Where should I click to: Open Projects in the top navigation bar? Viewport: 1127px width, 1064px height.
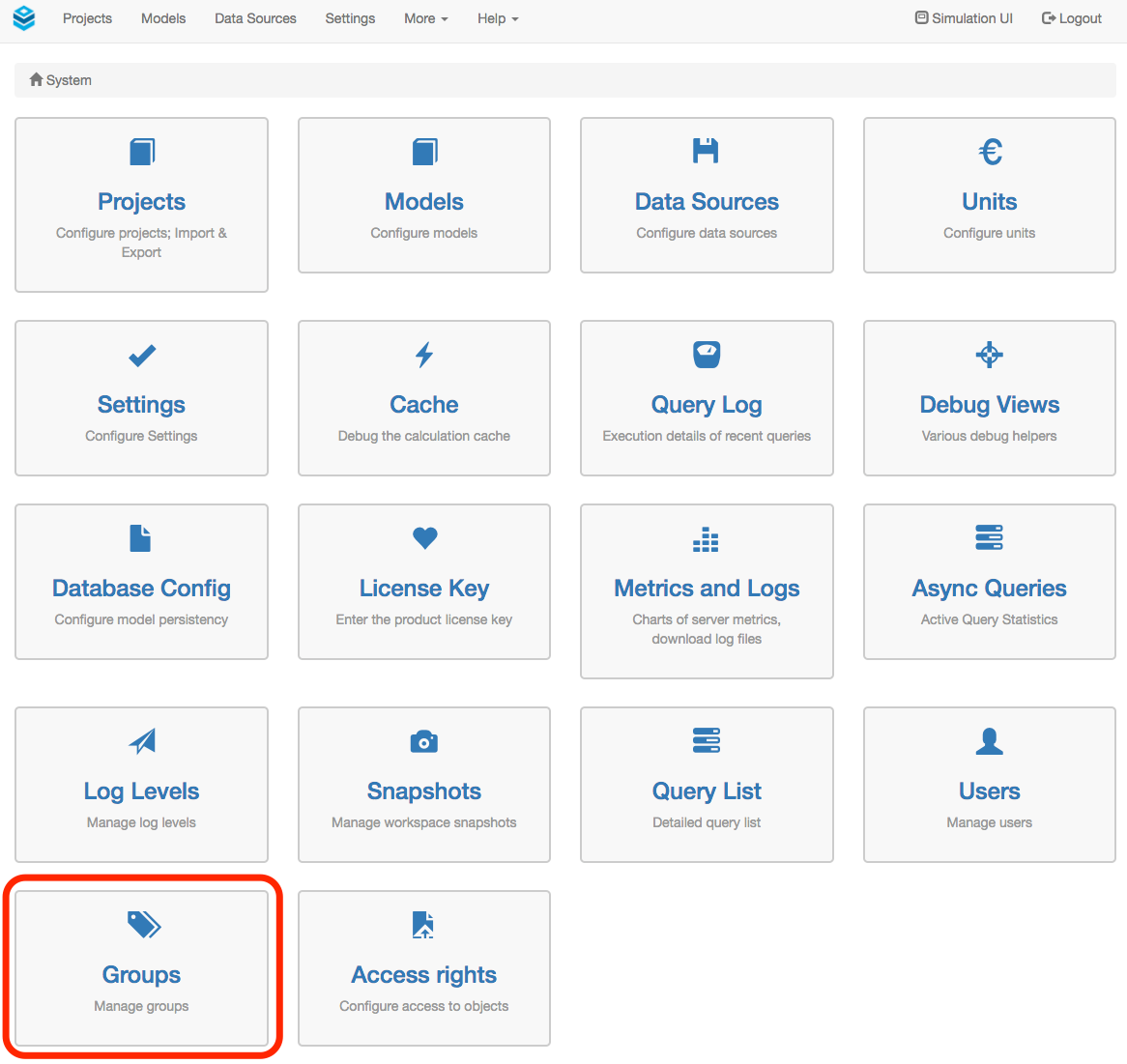(x=87, y=18)
